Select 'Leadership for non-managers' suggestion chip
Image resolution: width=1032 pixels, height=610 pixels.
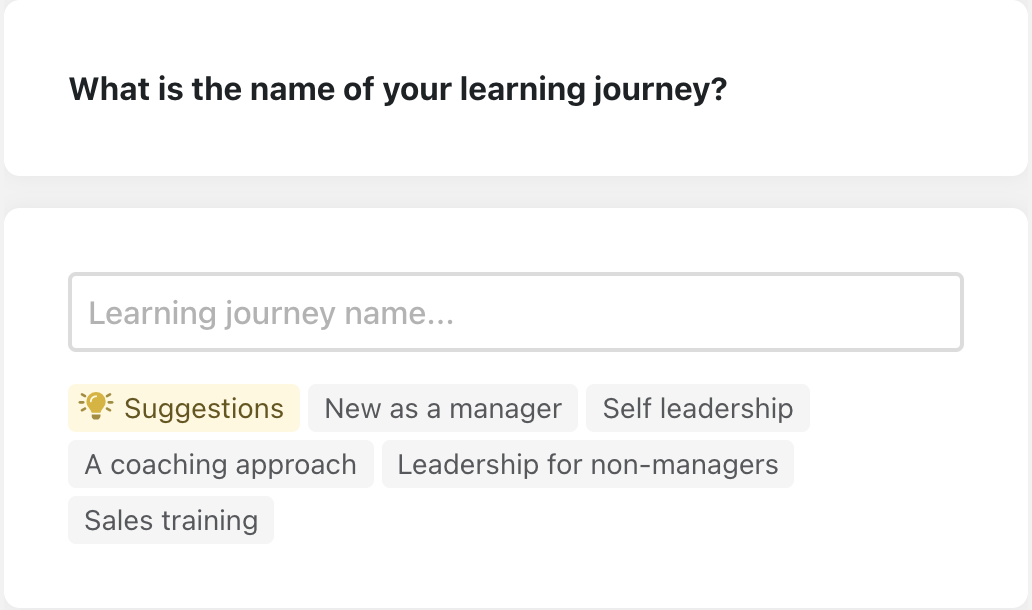click(587, 465)
